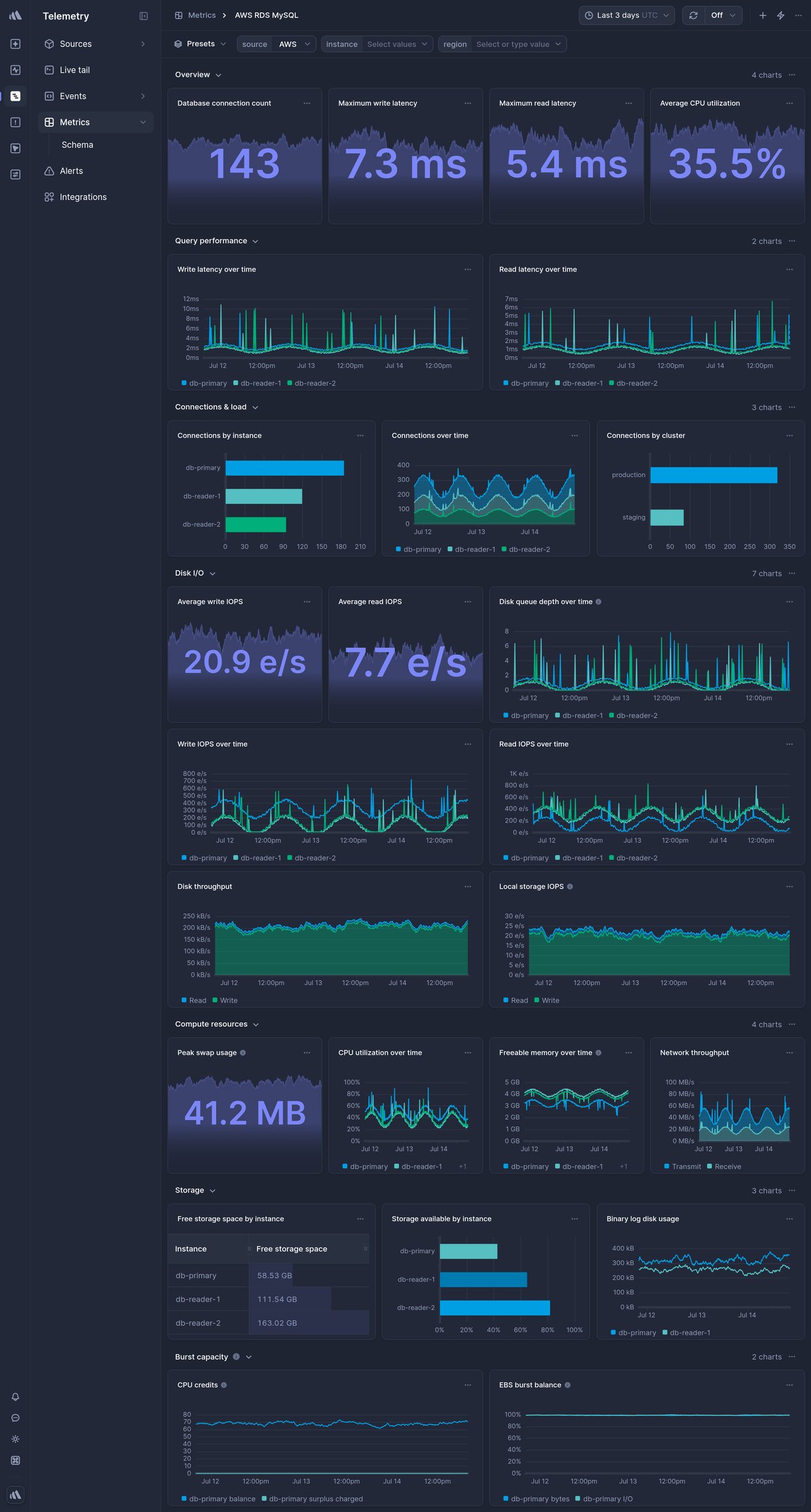Toggle db-primary surplus charged legend item
The image size is (811, 1512).
click(x=312, y=1499)
